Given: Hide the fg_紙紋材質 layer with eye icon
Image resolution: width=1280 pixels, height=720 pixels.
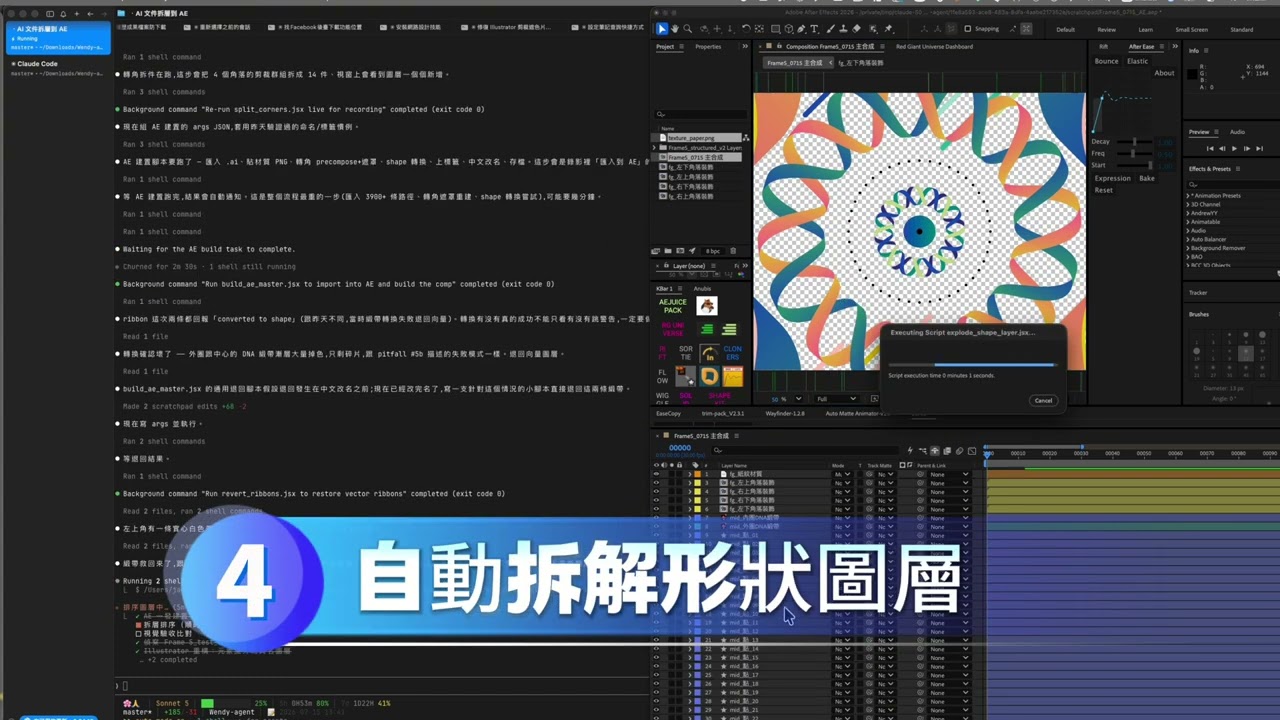Looking at the screenshot, I should [656, 474].
